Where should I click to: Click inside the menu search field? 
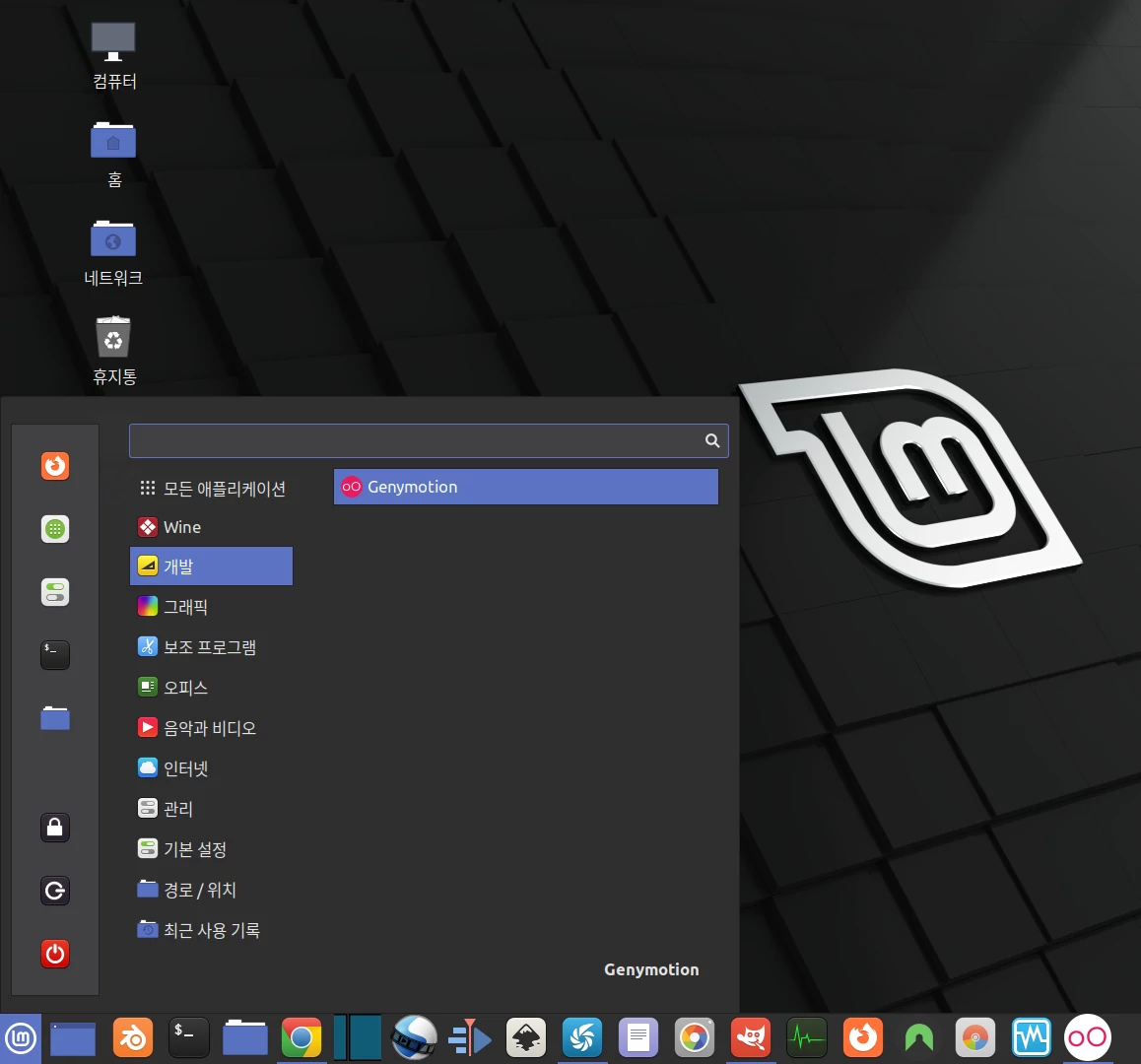(429, 441)
